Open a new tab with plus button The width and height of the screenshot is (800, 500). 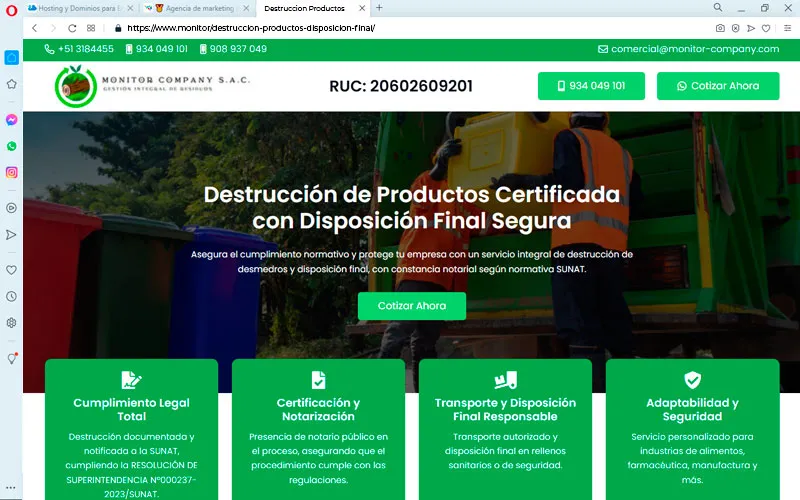click(x=379, y=8)
